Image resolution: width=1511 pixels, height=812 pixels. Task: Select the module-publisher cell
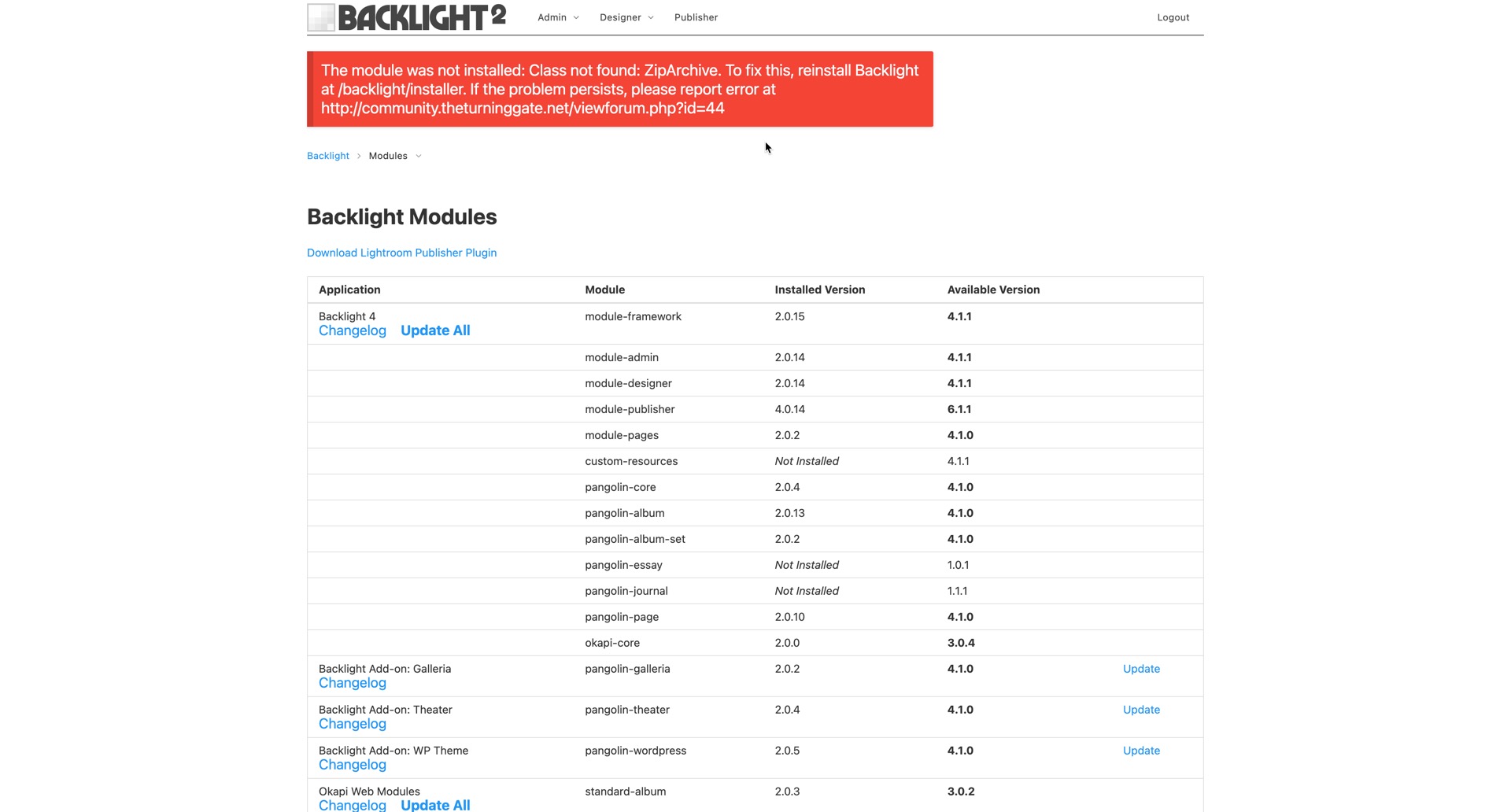coord(630,409)
